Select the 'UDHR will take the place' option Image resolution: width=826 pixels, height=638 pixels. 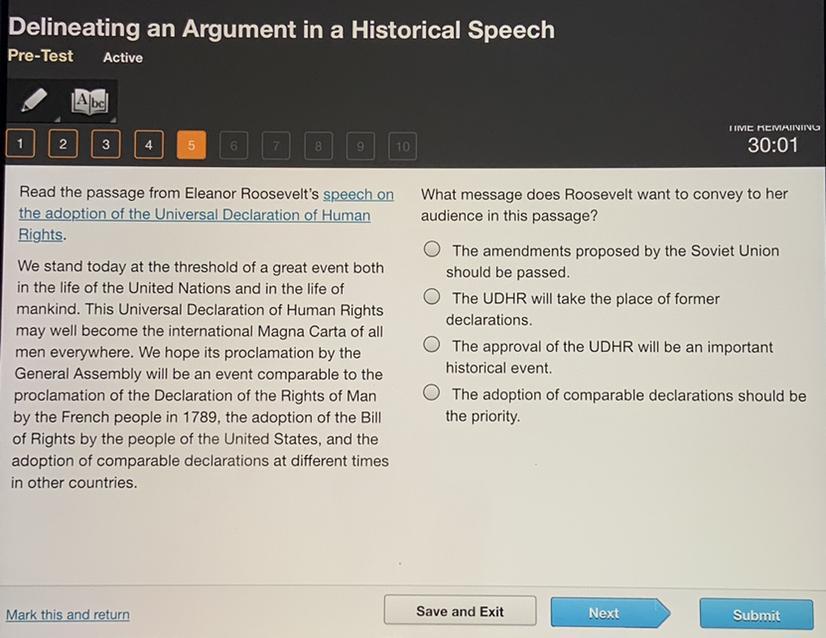pos(432,297)
